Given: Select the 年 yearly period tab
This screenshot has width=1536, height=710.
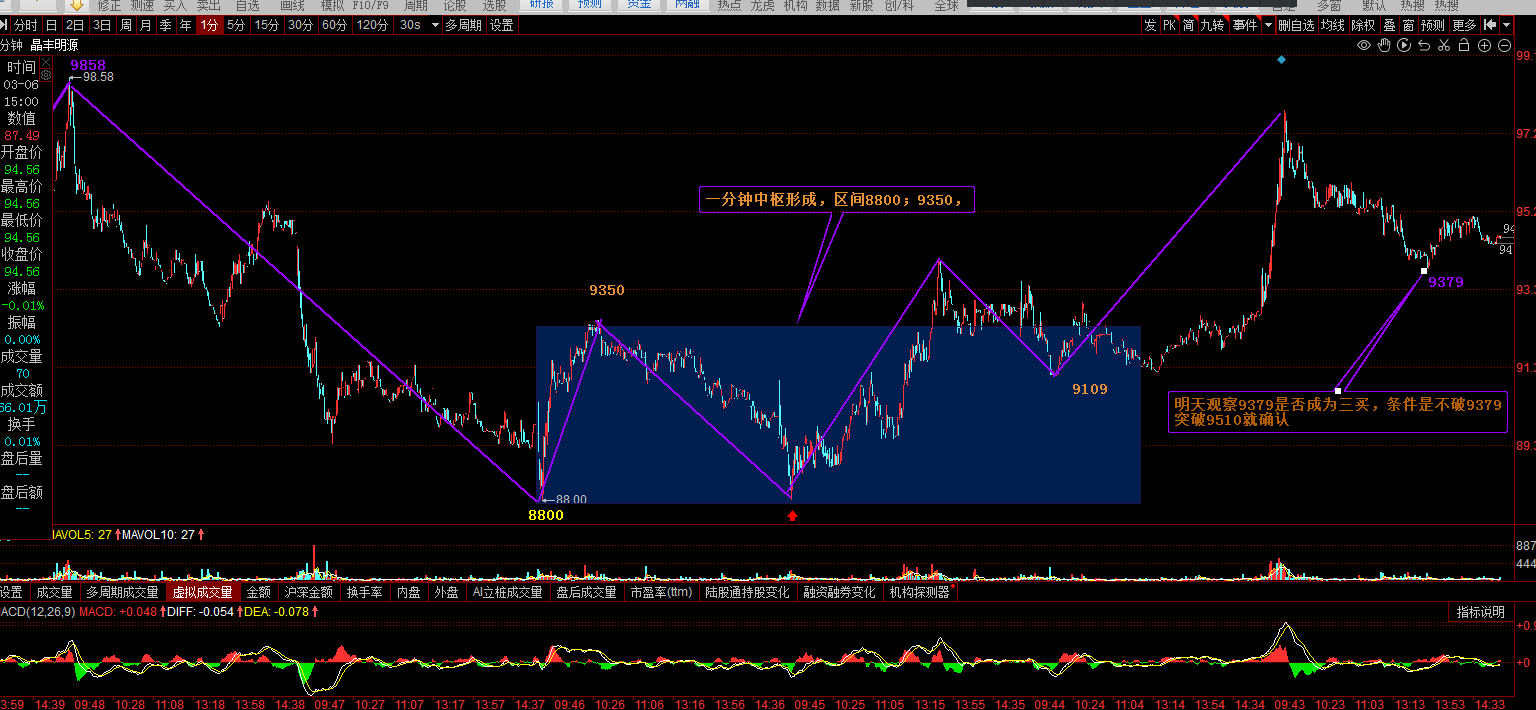Looking at the screenshot, I should pos(186,25).
